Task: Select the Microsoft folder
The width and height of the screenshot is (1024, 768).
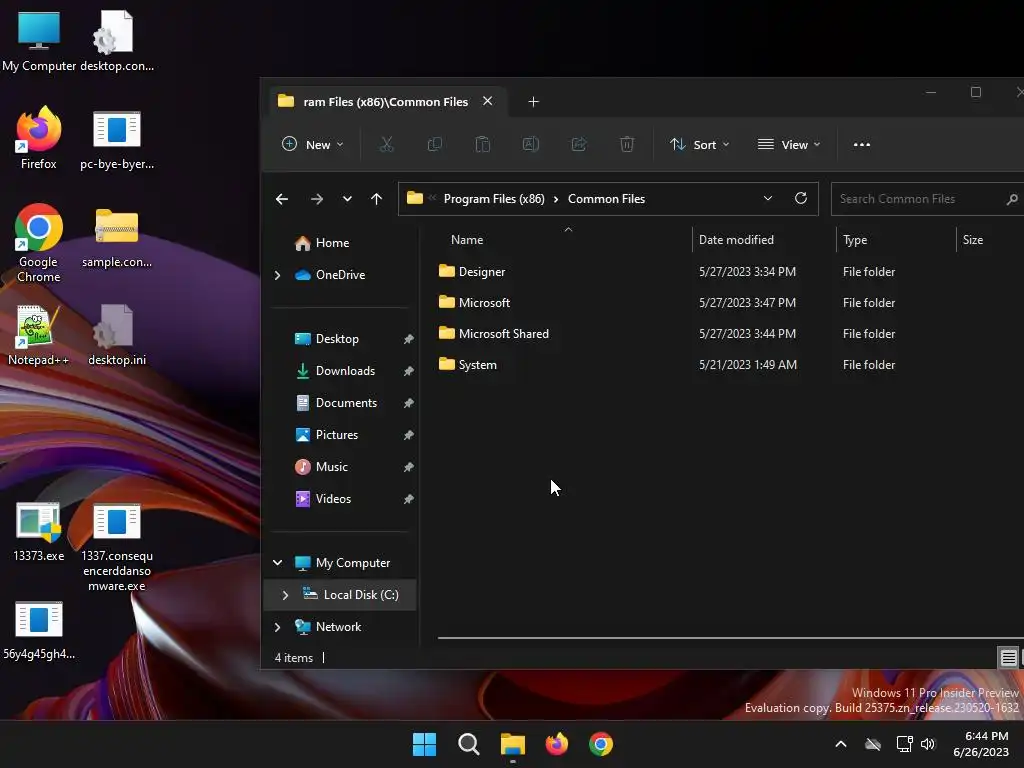Action: click(484, 303)
